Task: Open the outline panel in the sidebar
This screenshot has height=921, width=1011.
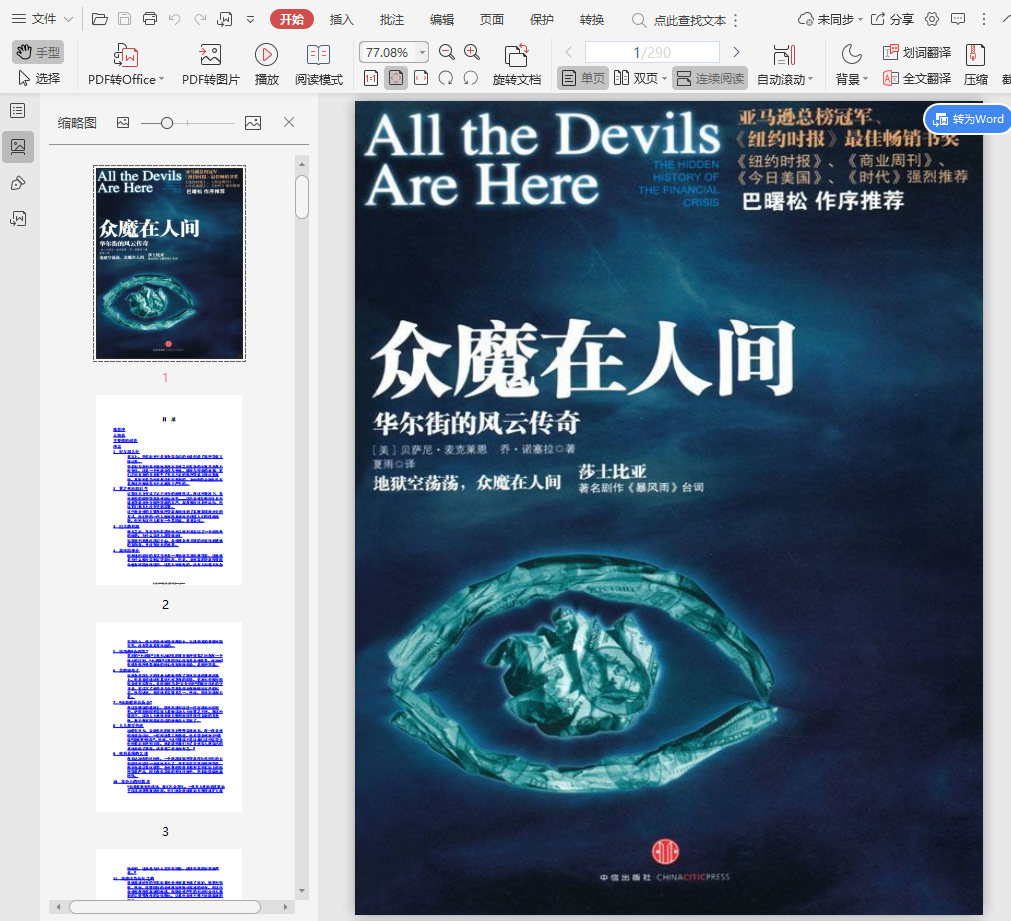Action: click(x=18, y=111)
